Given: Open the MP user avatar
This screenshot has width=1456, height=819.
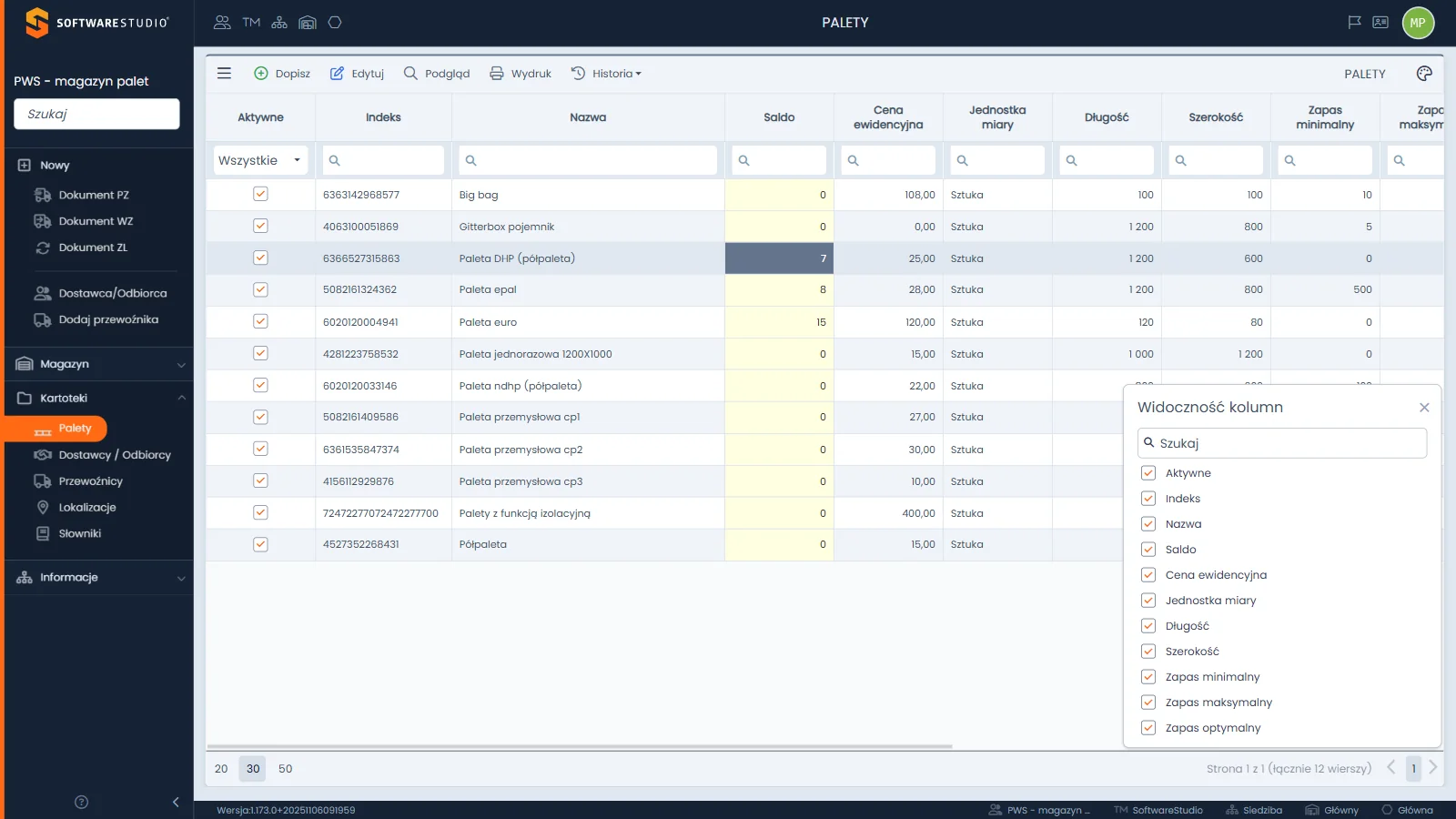Looking at the screenshot, I should 1418,23.
